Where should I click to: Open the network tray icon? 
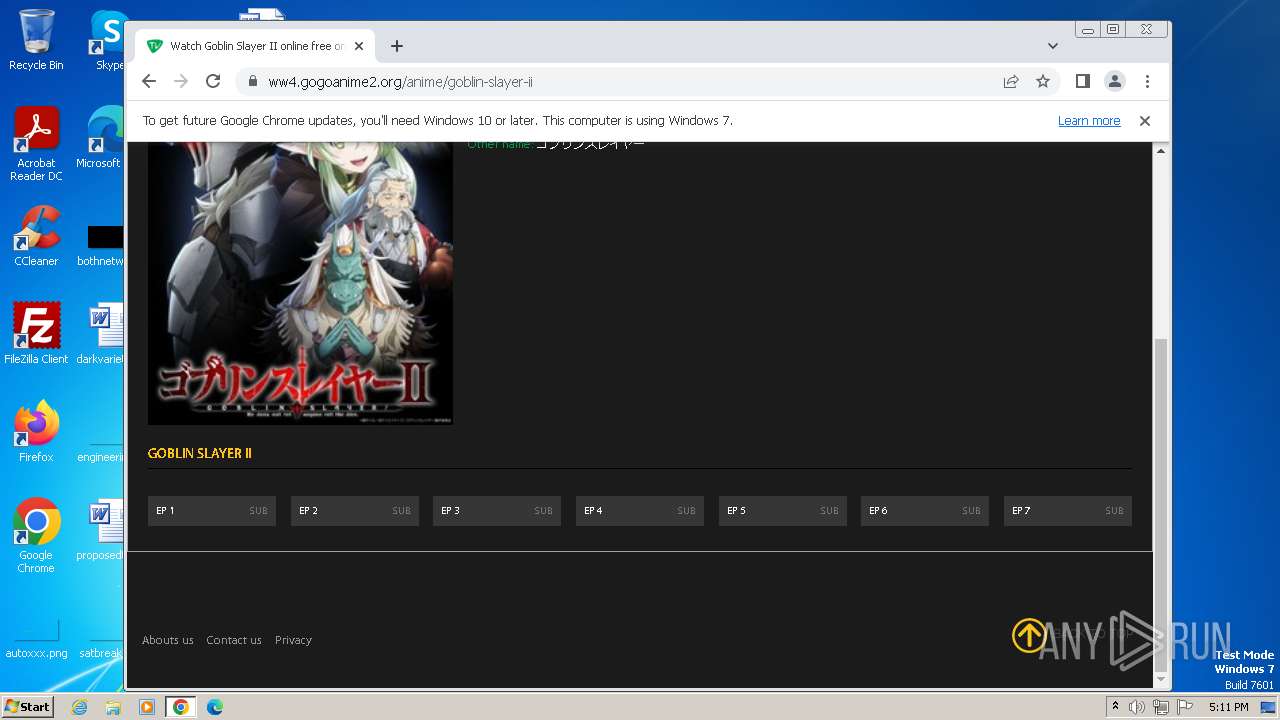click(1161, 707)
